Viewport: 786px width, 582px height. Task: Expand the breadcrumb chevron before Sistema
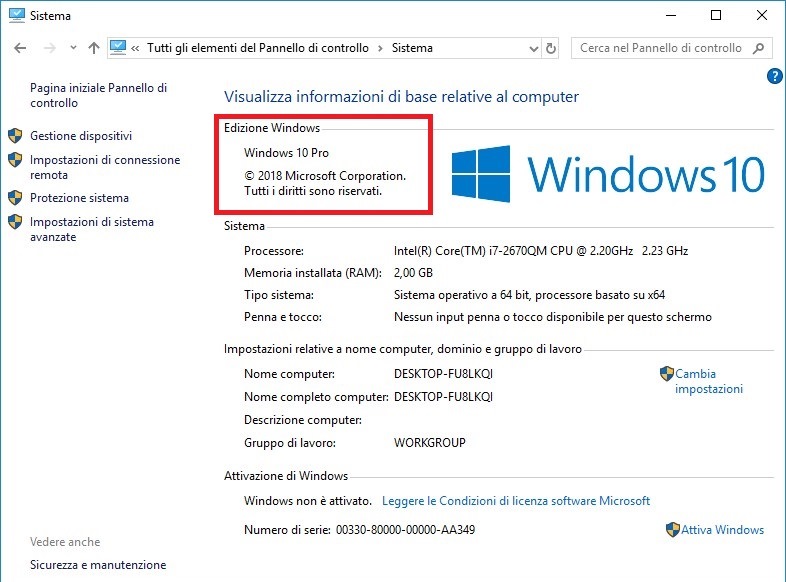(380, 48)
